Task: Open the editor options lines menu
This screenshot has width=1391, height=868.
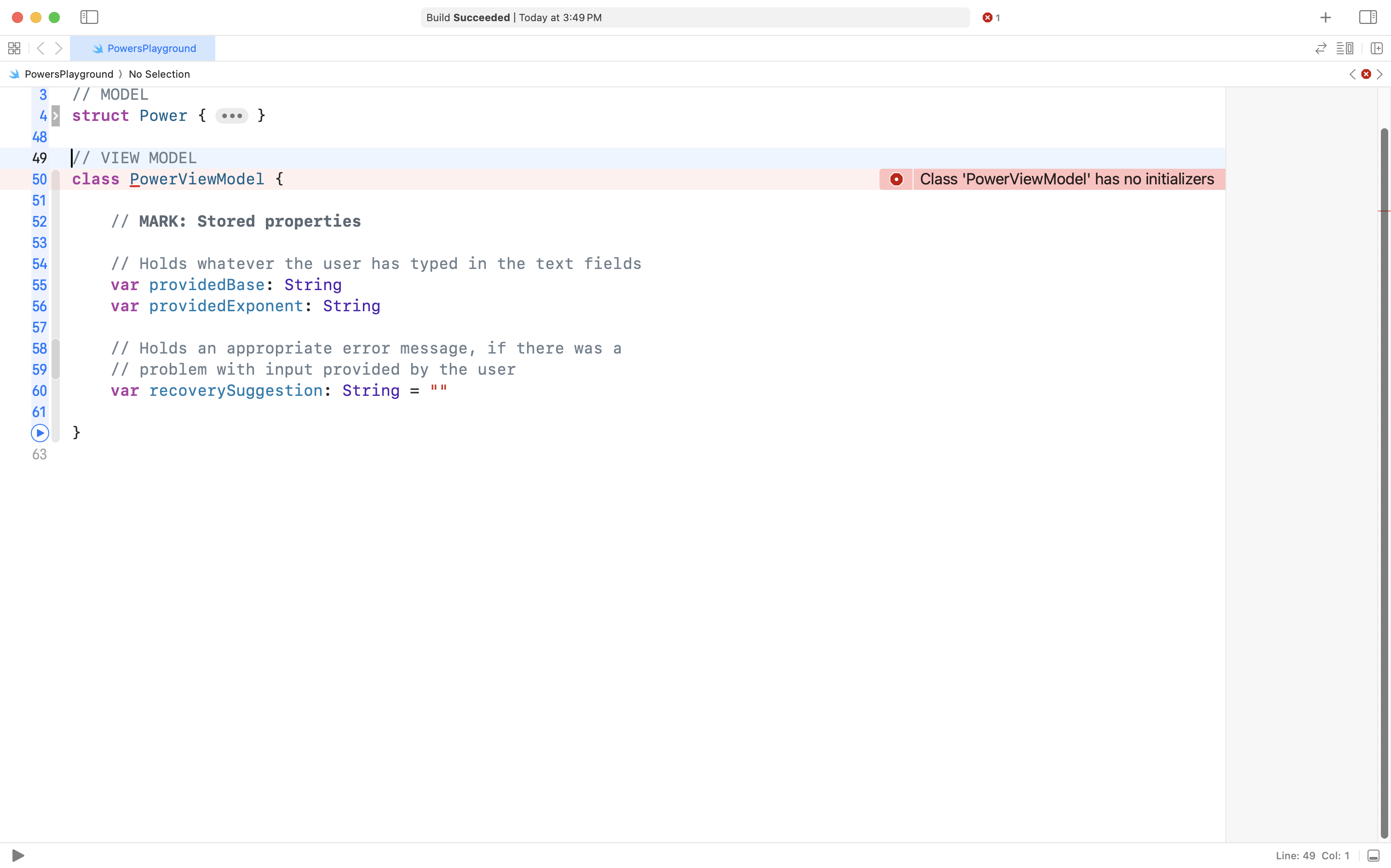Action: [x=1345, y=48]
